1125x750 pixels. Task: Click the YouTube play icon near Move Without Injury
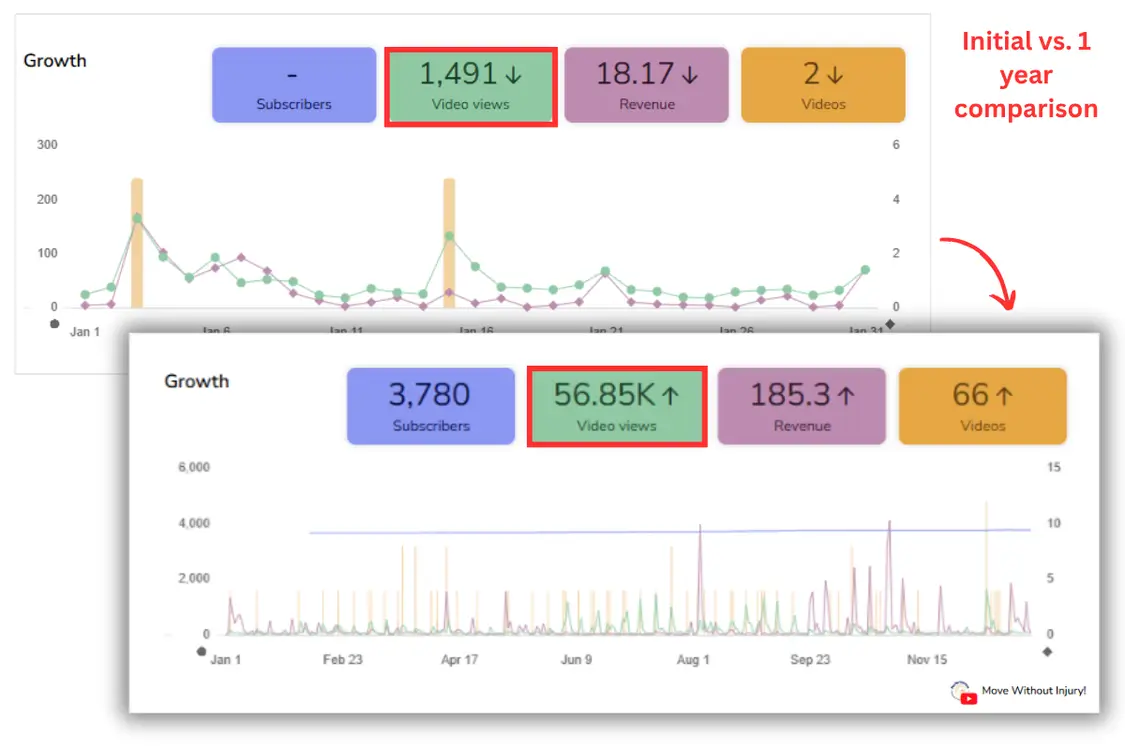(969, 698)
